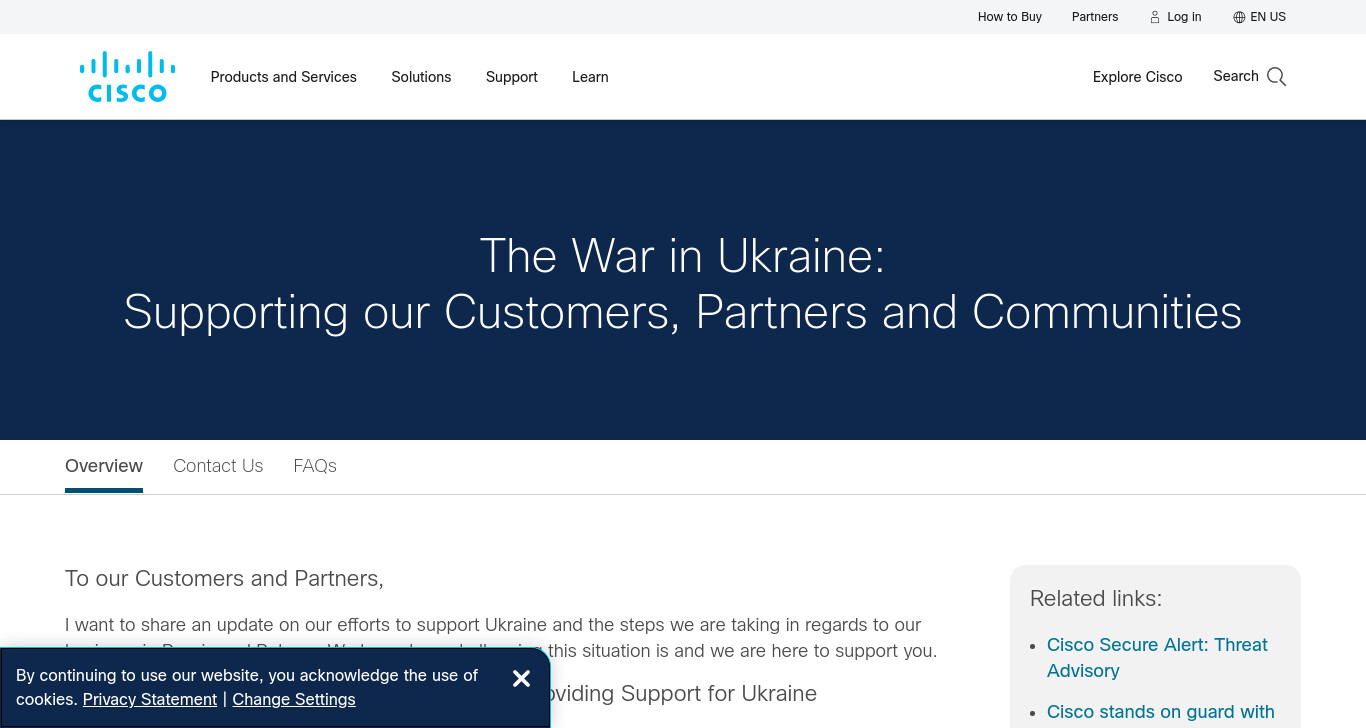Open the Solutions menu
The width and height of the screenshot is (1366, 728).
[x=421, y=77]
